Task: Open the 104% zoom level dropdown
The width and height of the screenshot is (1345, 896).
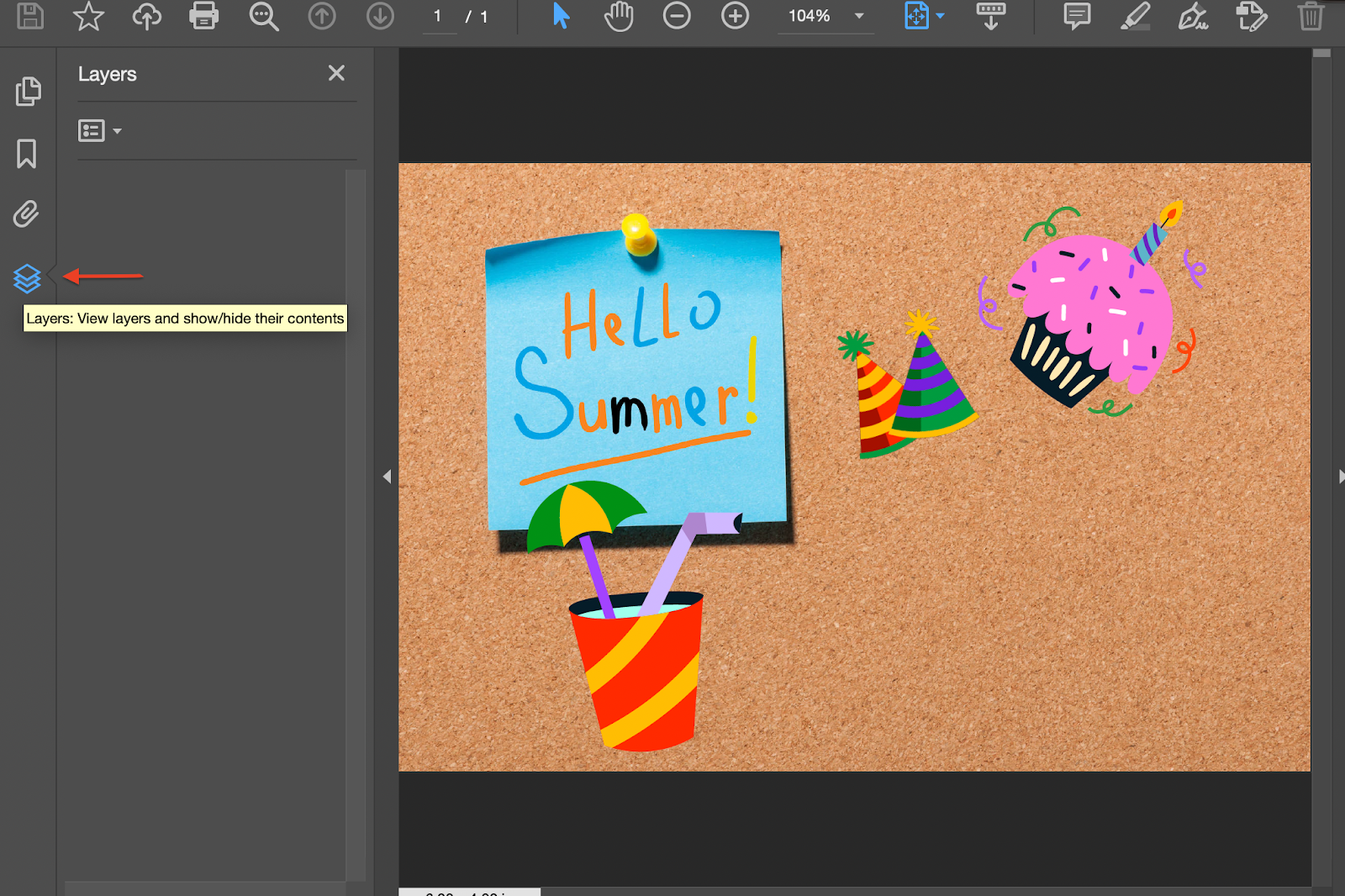Action: tap(858, 16)
